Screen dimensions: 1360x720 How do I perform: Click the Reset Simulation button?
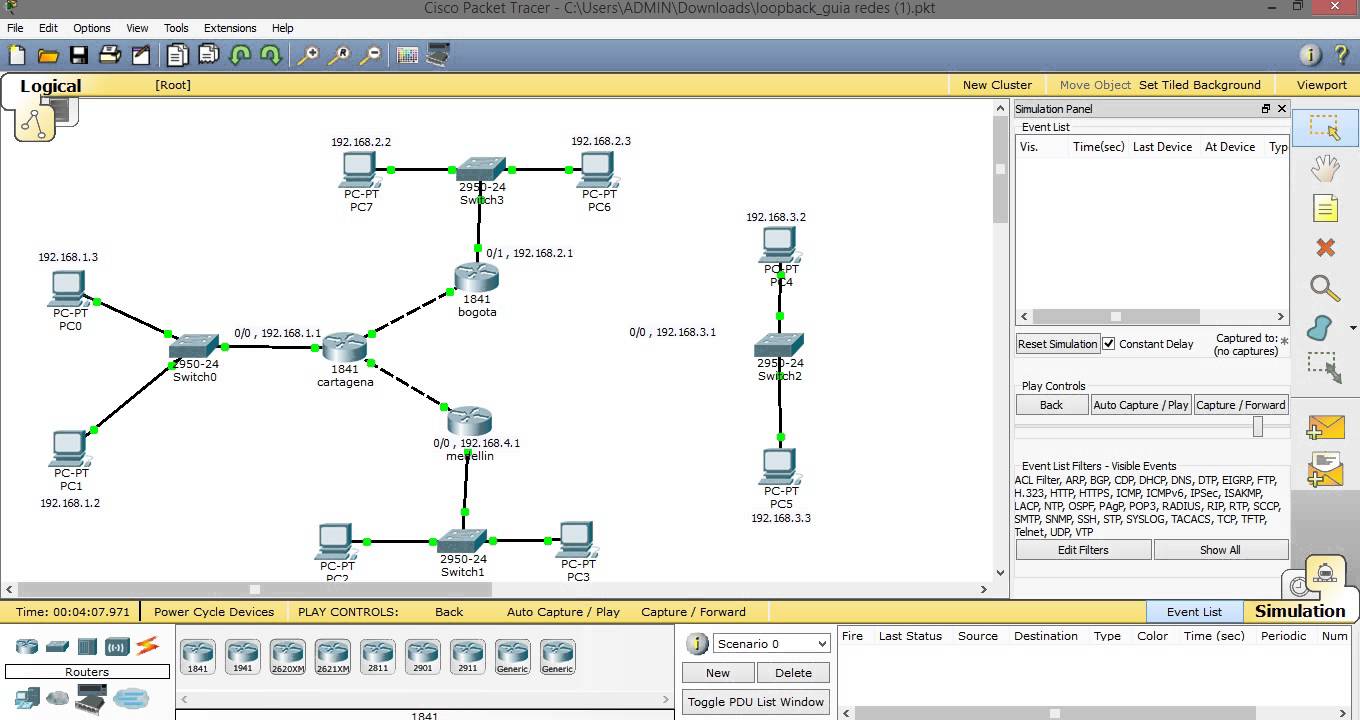(1058, 344)
